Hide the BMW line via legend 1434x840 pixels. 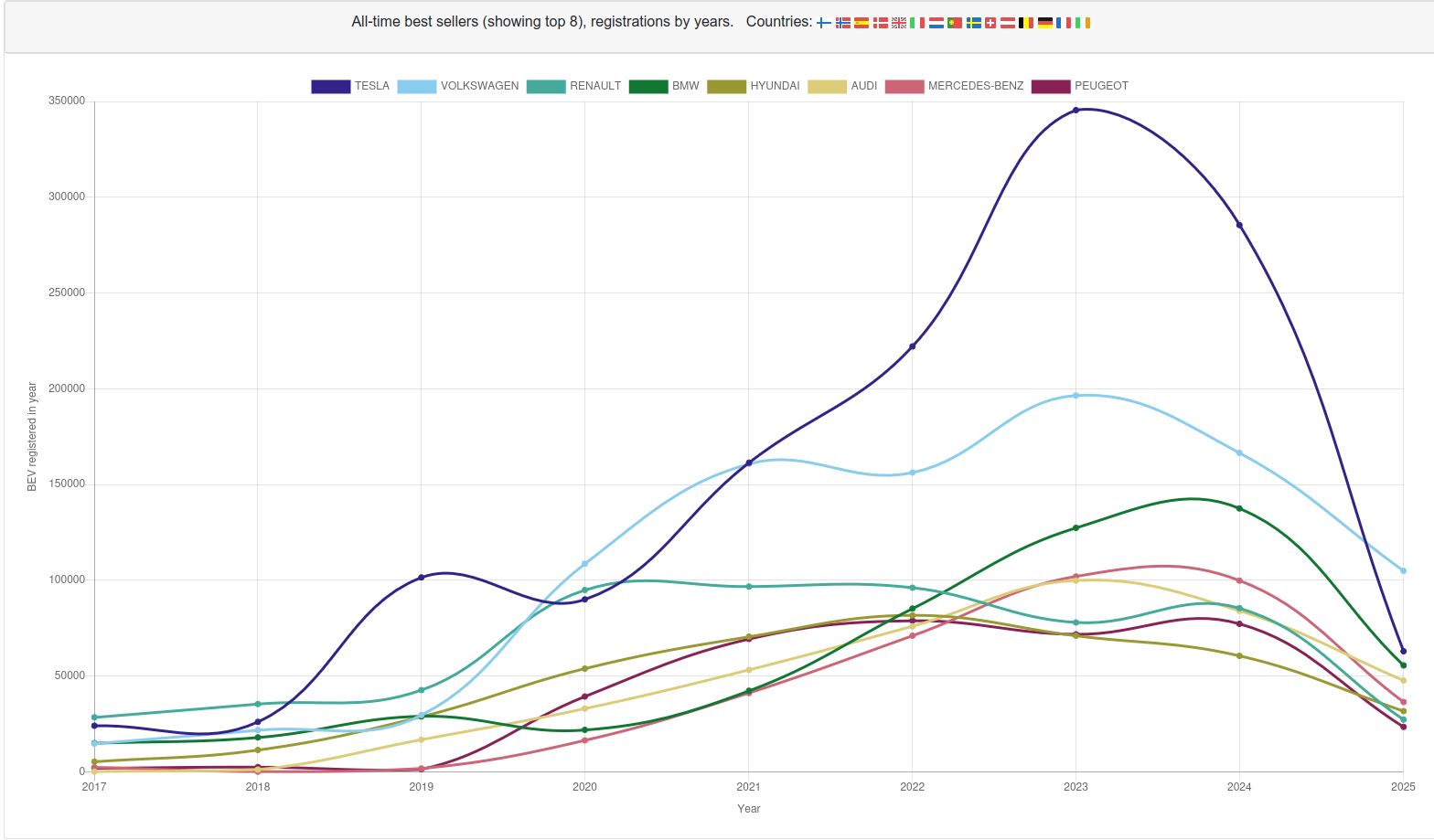(664, 86)
